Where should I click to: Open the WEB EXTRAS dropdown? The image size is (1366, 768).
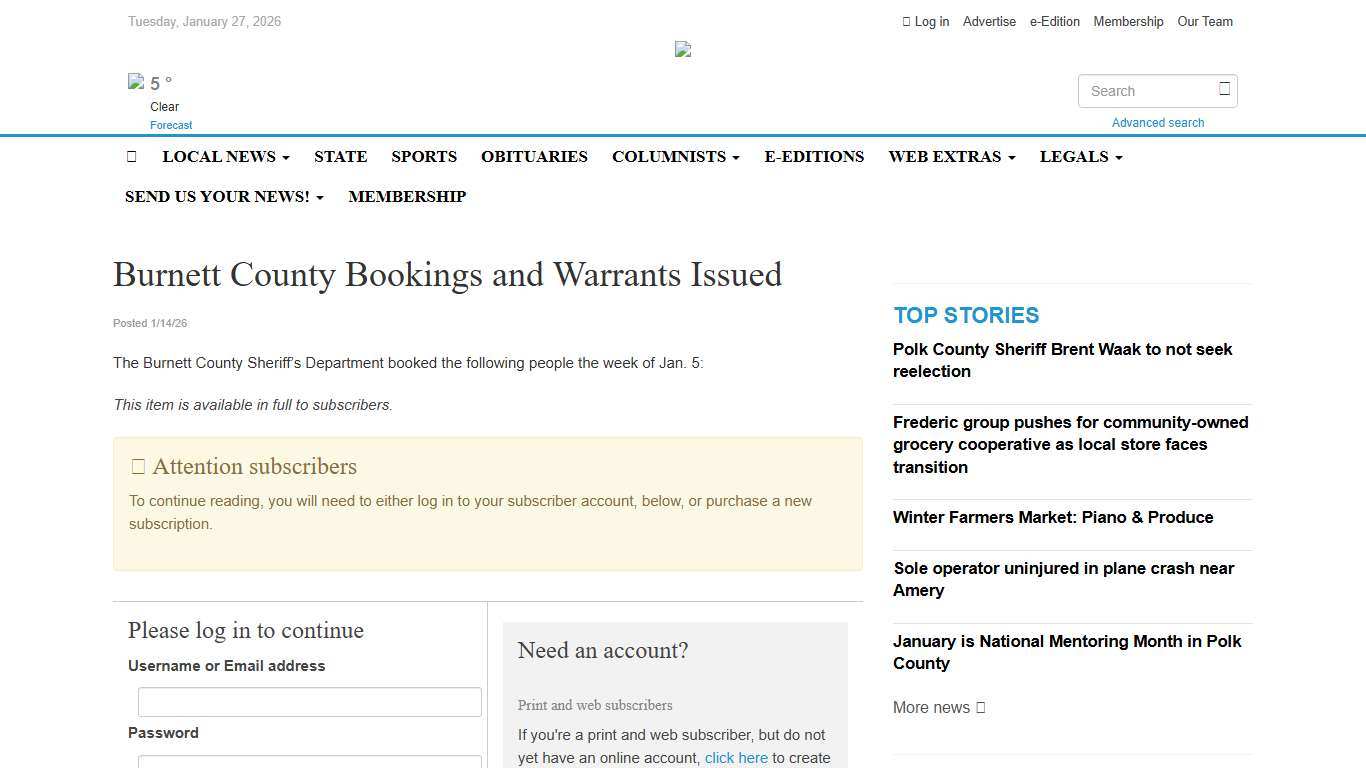tap(951, 157)
